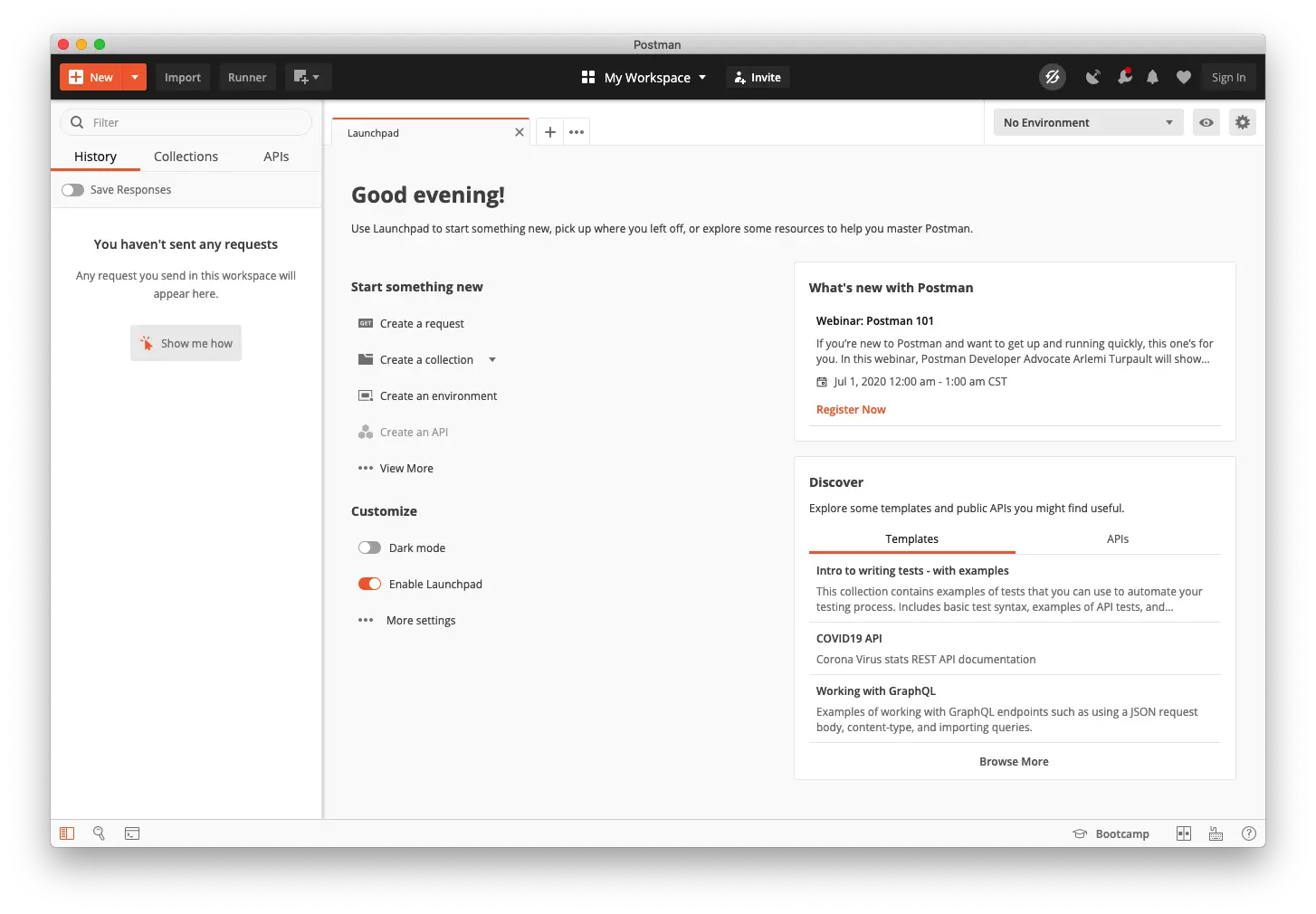The height and width of the screenshot is (914, 1316).
Task: Toggle the sidebar visibility icon
Action: (67, 833)
